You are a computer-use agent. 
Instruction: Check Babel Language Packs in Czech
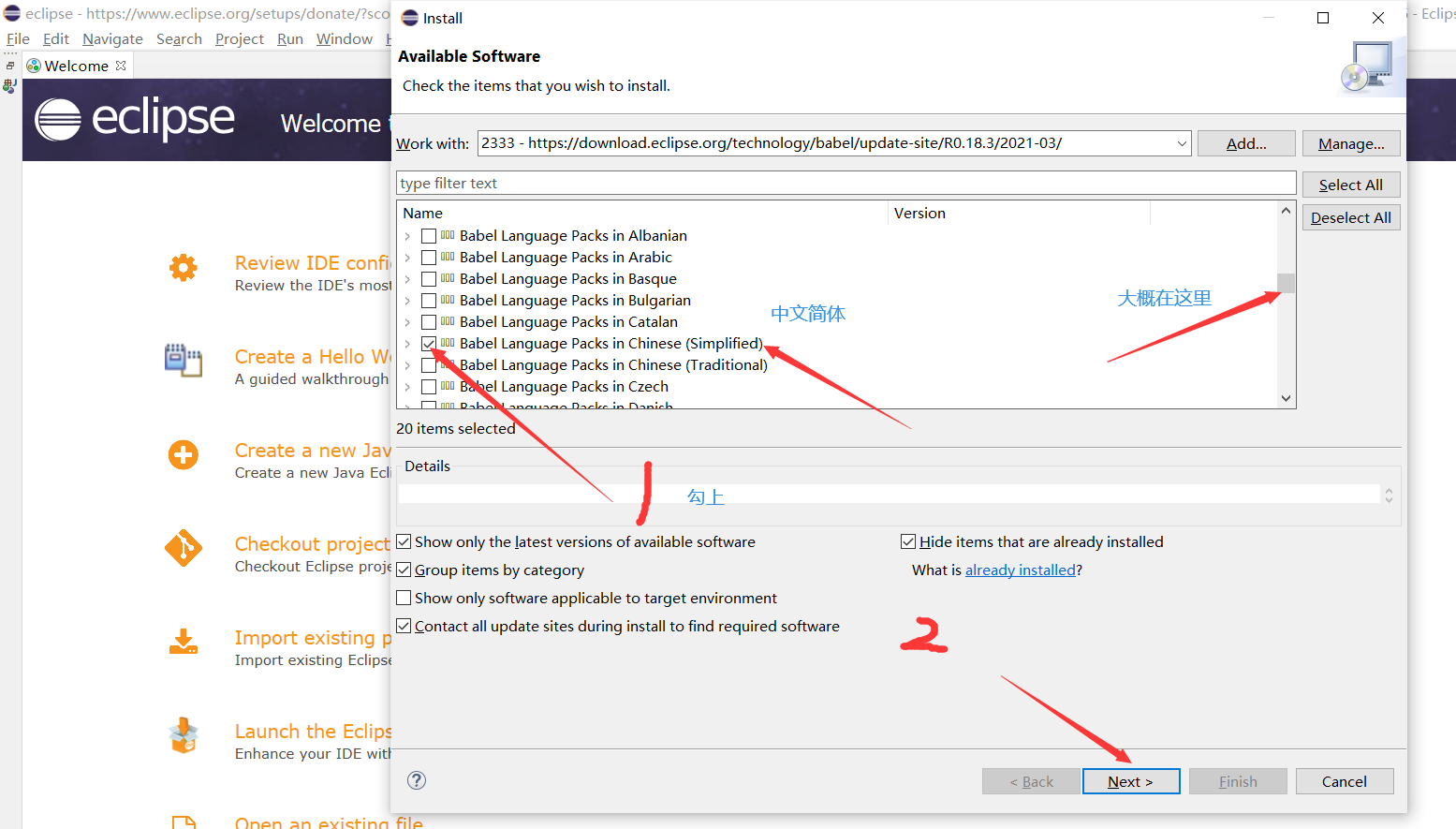pos(429,387)
